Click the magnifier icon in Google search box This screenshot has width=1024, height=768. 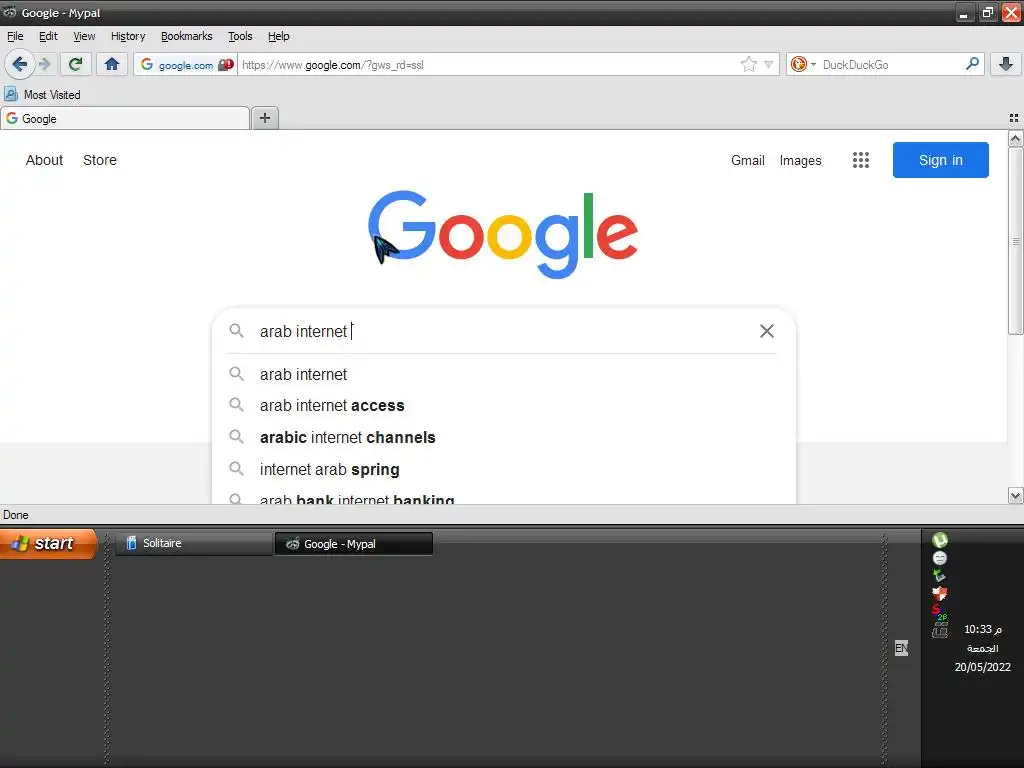(236, 331)
